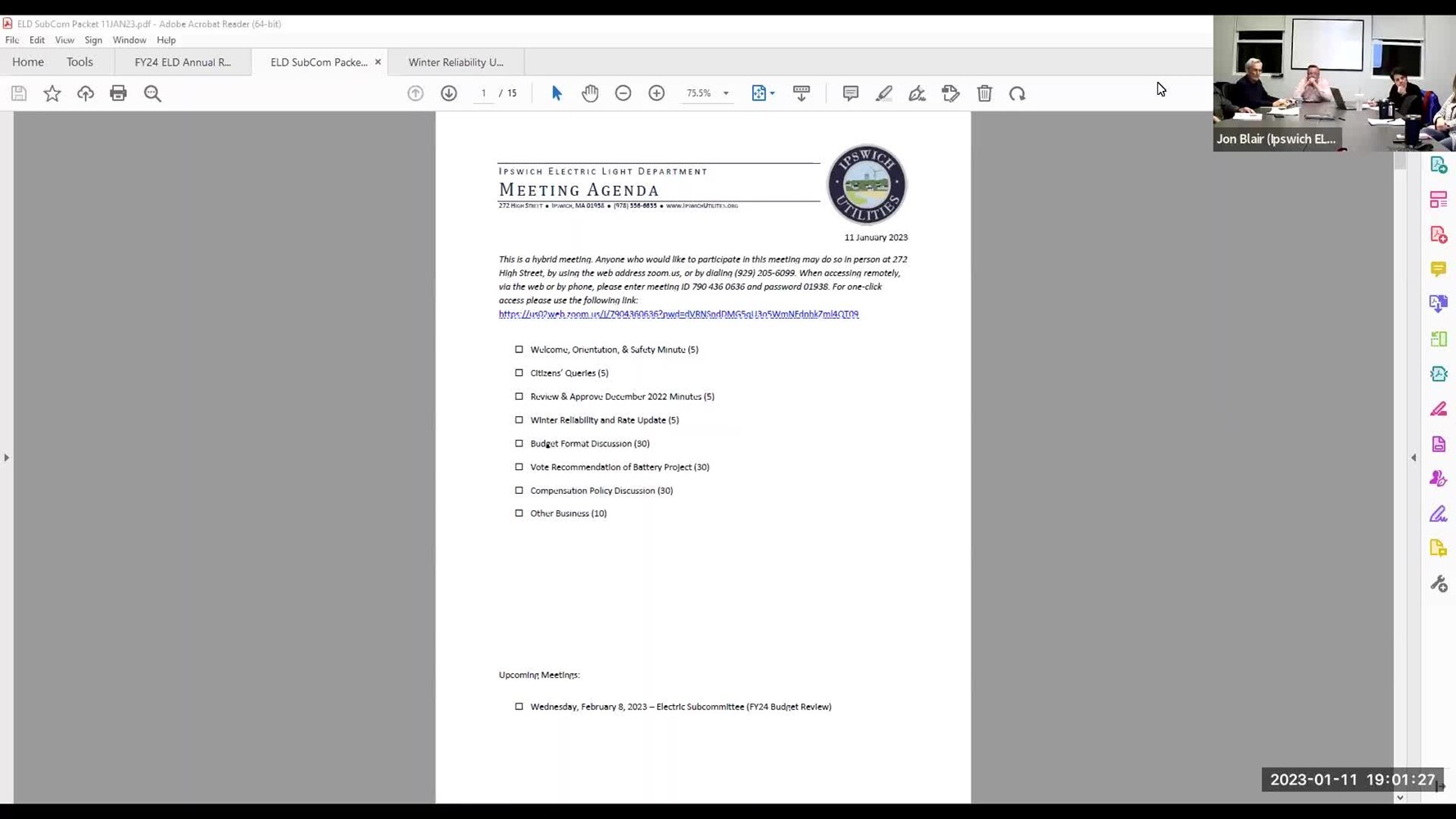Open the Sign document pen icon
1456x819 pixels.
point(918,93)
